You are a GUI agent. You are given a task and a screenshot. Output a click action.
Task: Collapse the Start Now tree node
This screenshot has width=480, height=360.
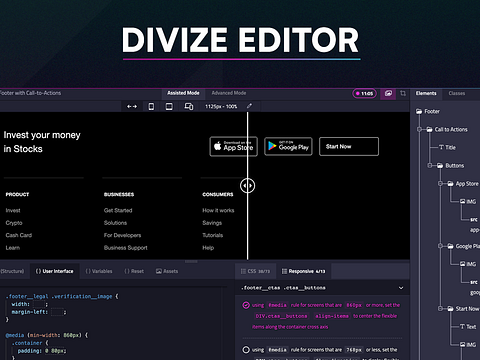point(440,309)
